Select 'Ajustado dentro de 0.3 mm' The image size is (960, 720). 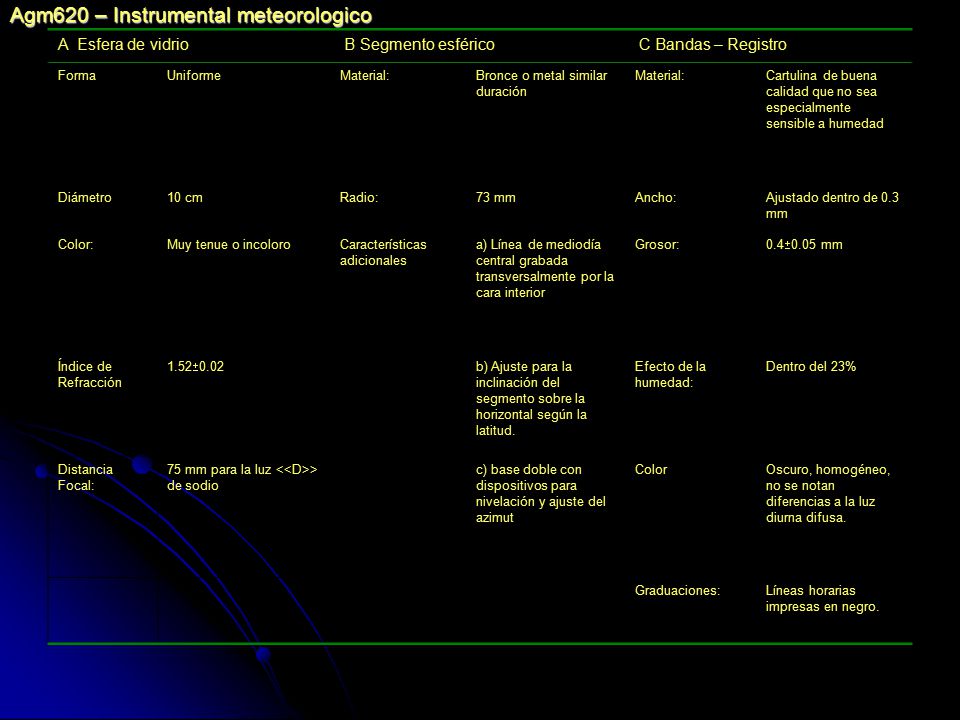coord(832,205)
